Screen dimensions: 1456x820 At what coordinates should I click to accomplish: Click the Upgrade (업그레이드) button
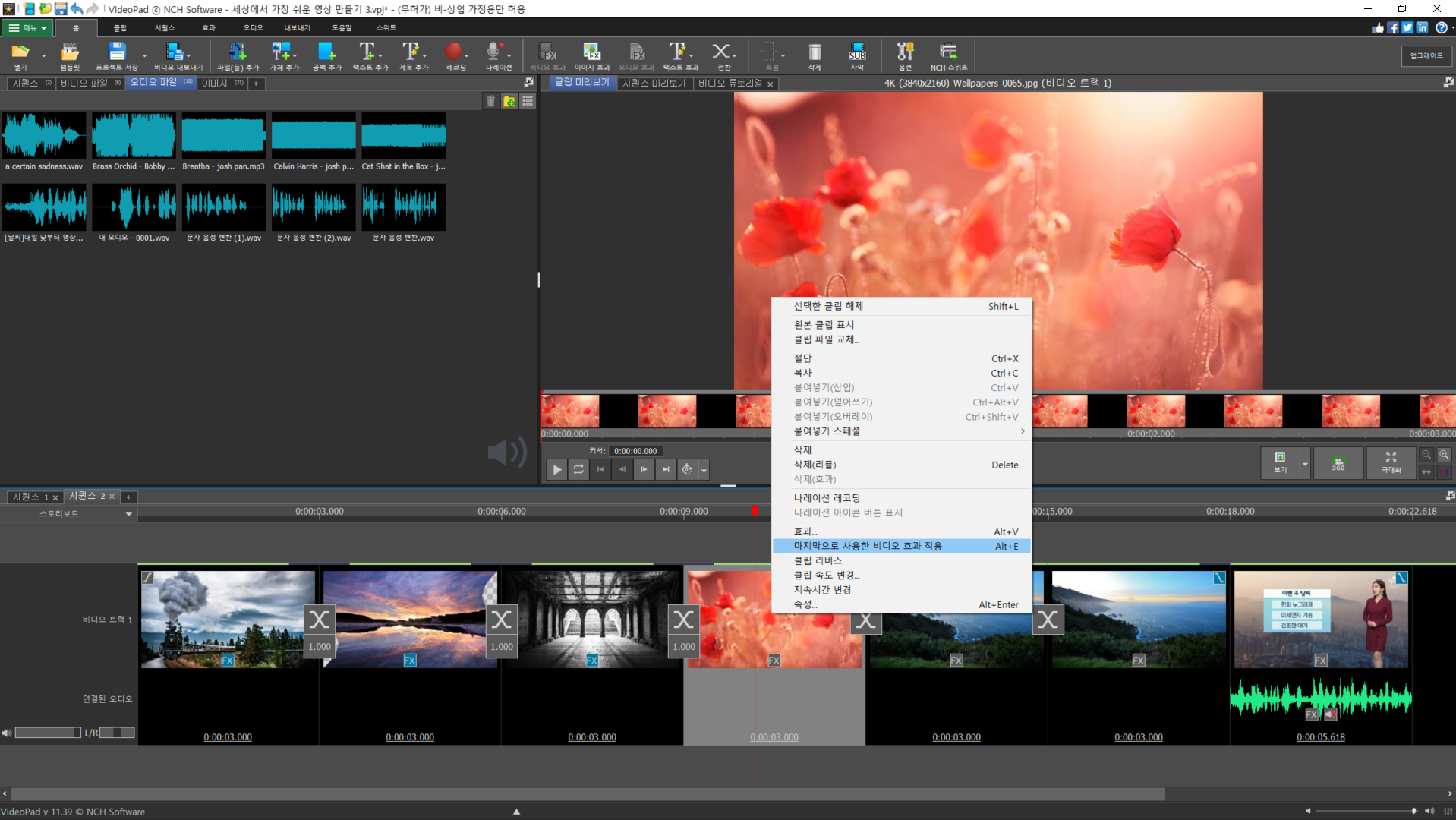[x=1426, y=55]
